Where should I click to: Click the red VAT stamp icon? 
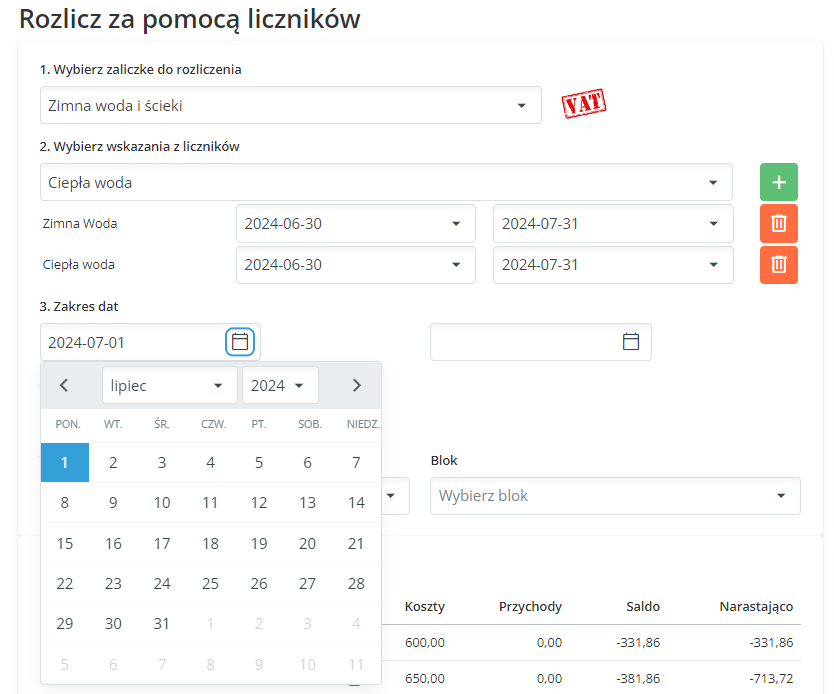pyautogui.click(x=584, y=104)
